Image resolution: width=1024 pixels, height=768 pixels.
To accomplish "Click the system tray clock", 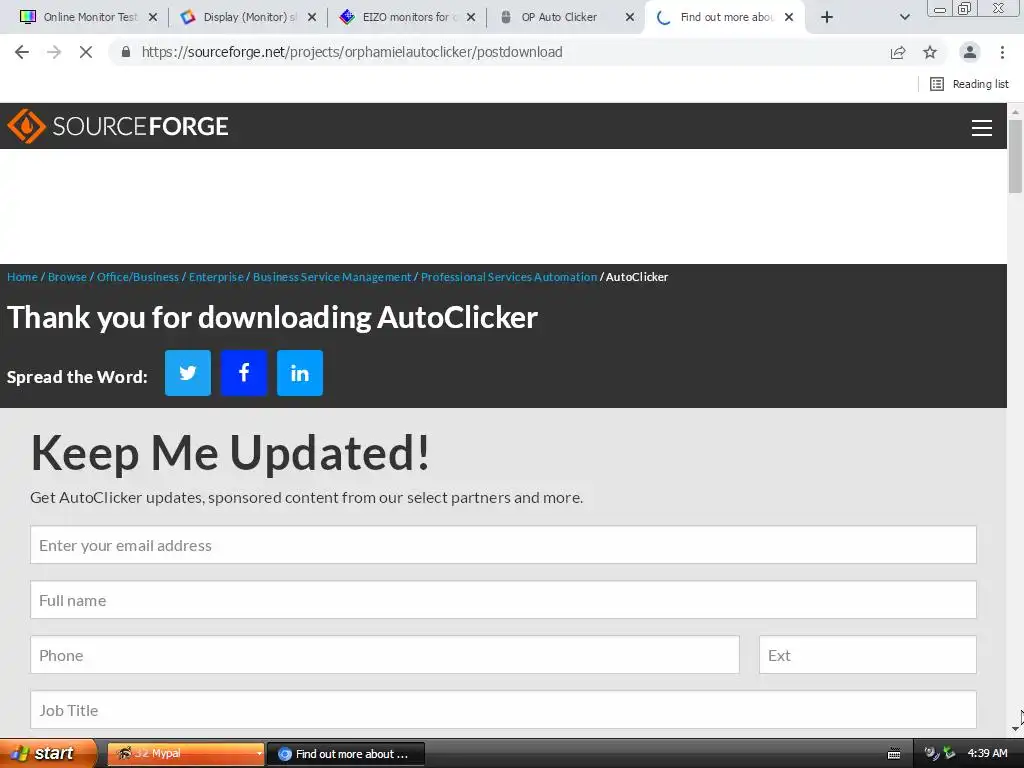I will (987, 754).
